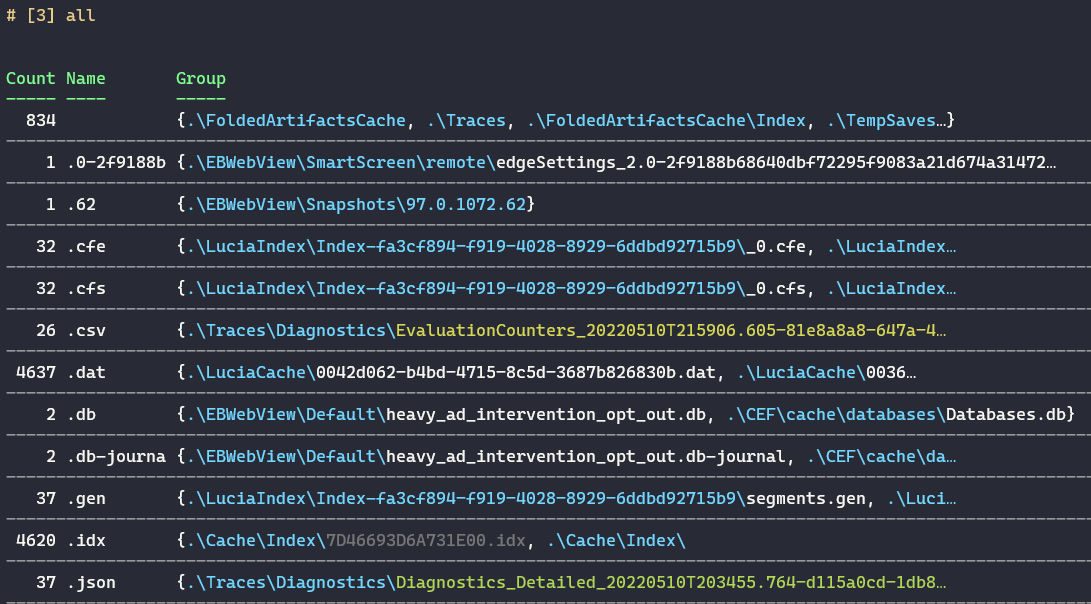Viewport: 1091px width, 604px height.
Task: Click the Name column header
Action: point(84,78)
